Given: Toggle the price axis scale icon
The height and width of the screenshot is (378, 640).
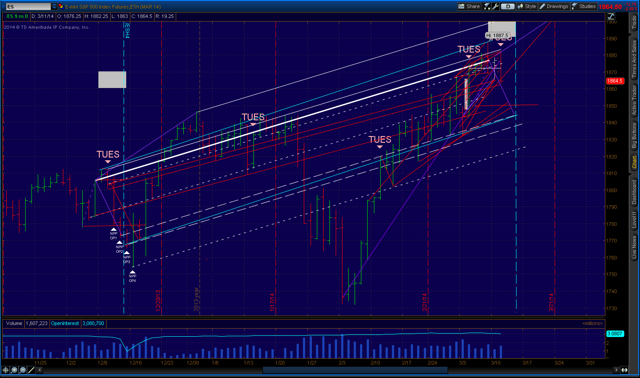Looking at the screenshot, I should pos(611,16).
